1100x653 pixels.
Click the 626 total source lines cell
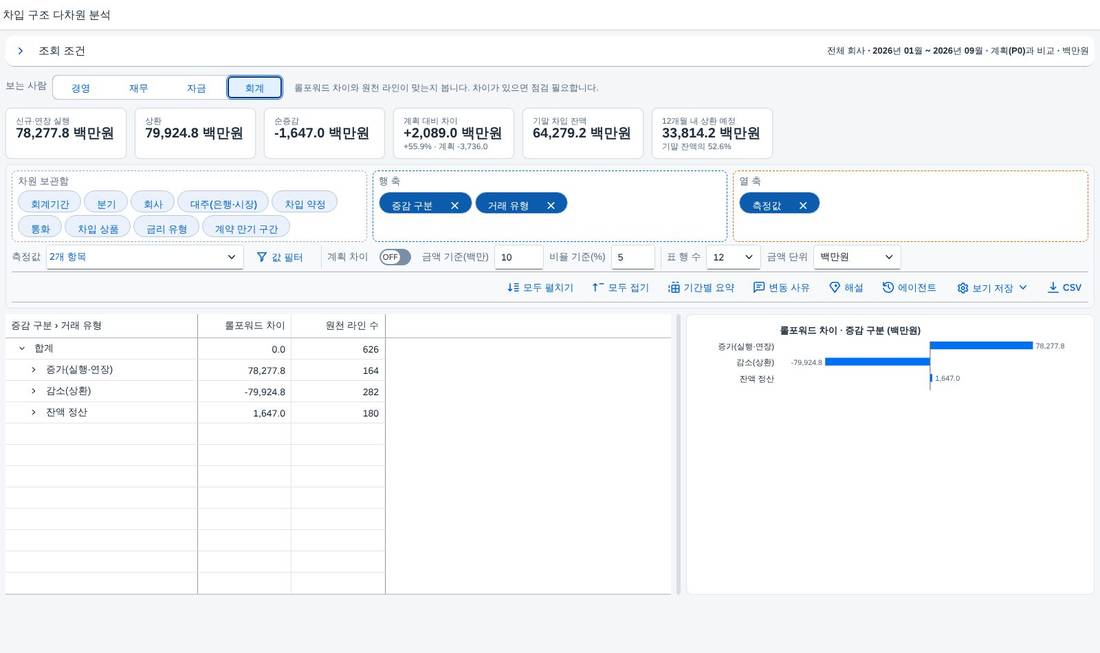338,349
